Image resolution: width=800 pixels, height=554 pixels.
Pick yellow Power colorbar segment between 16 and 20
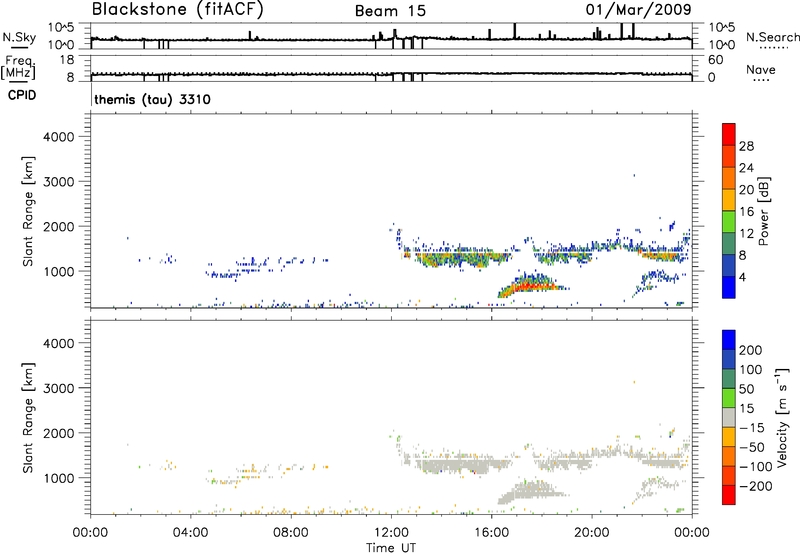pos(729,199)
